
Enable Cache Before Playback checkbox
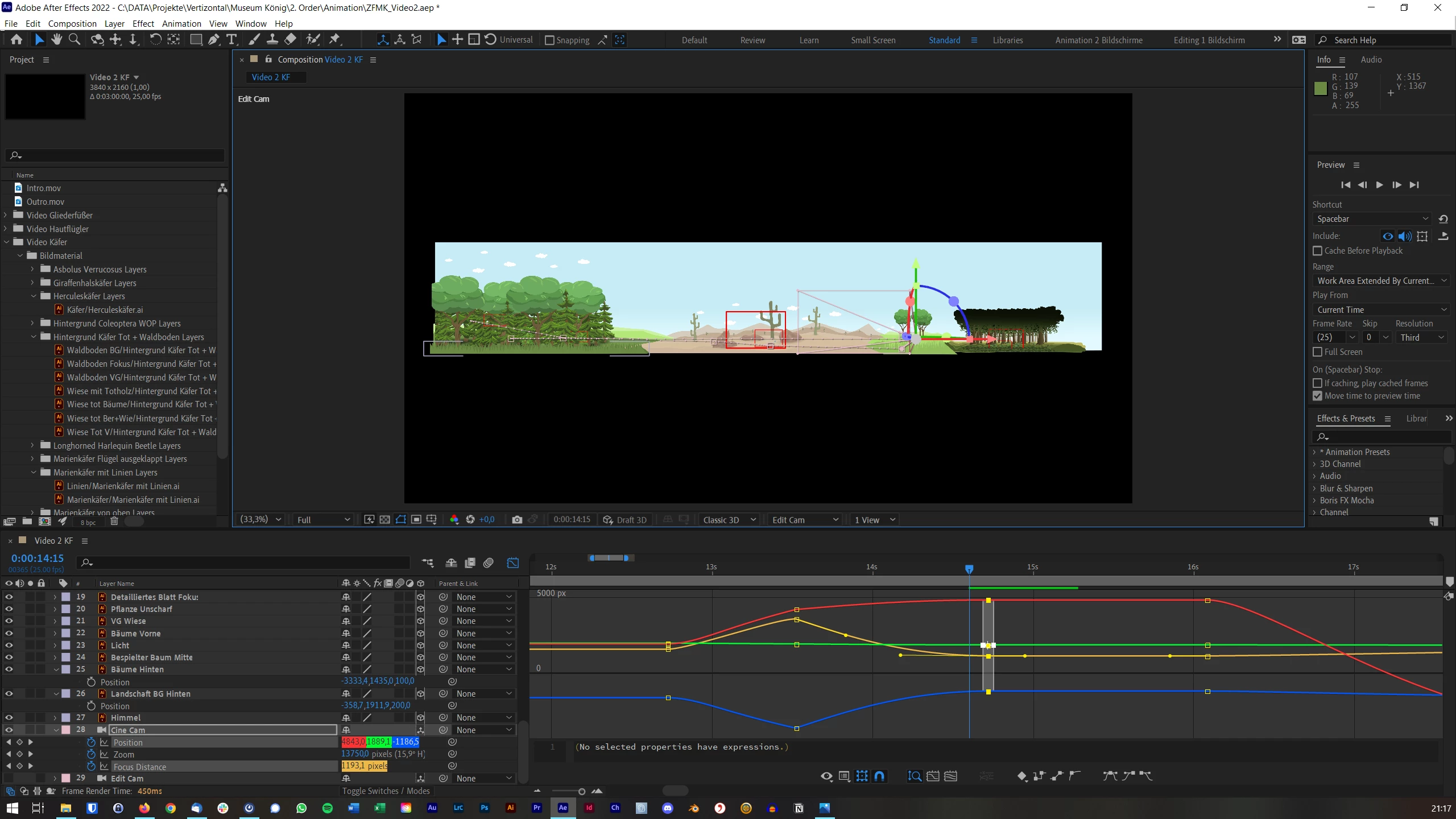(x=1317, y=251)
